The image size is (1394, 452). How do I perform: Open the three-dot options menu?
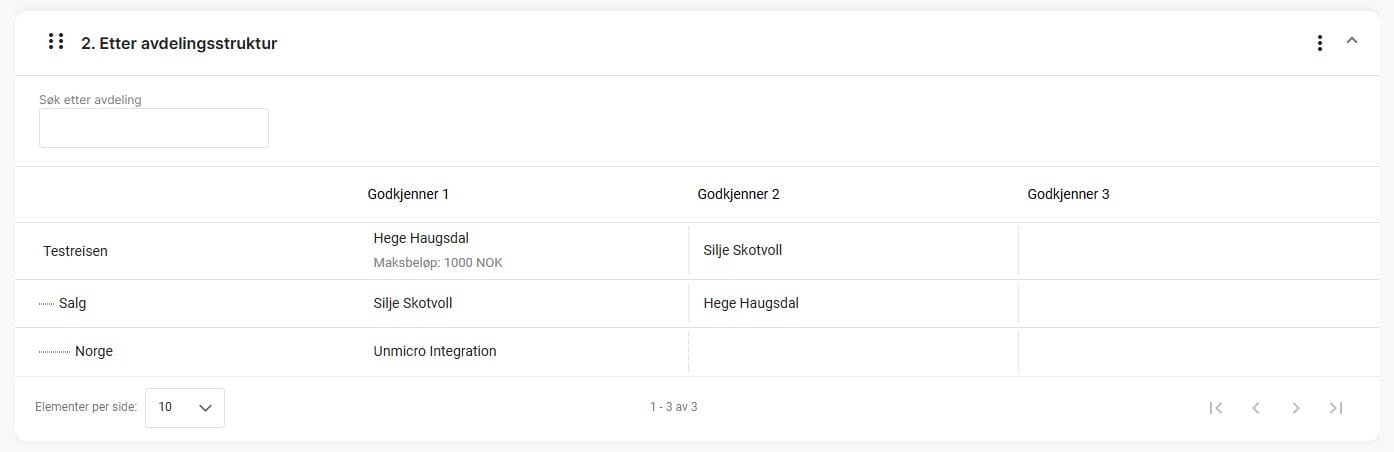[x=1320, y=43]
